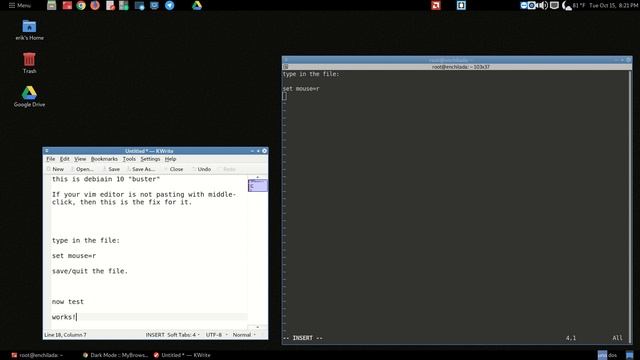
Task: Open File menu in KWrite
Action: (x=51, y=159)
